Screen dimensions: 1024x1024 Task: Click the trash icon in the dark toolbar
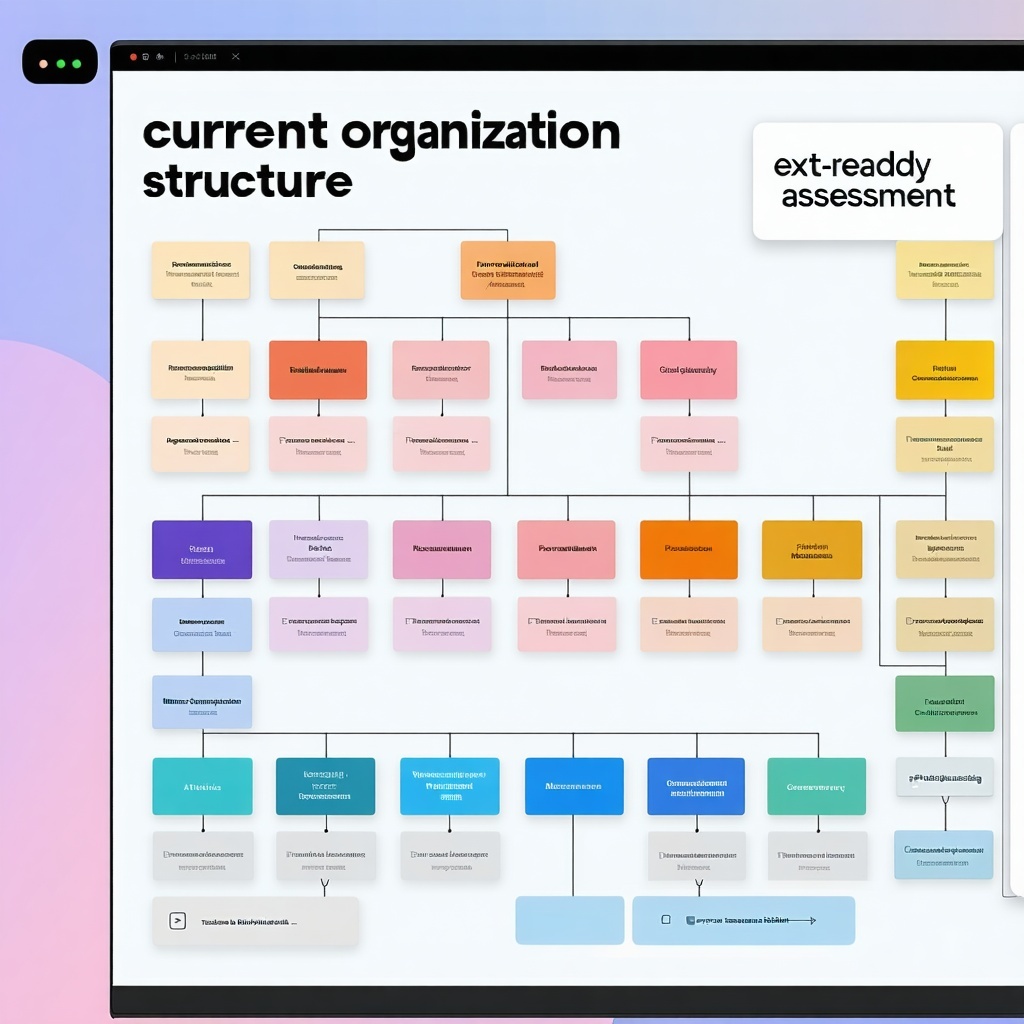click(x=145, y=57)
